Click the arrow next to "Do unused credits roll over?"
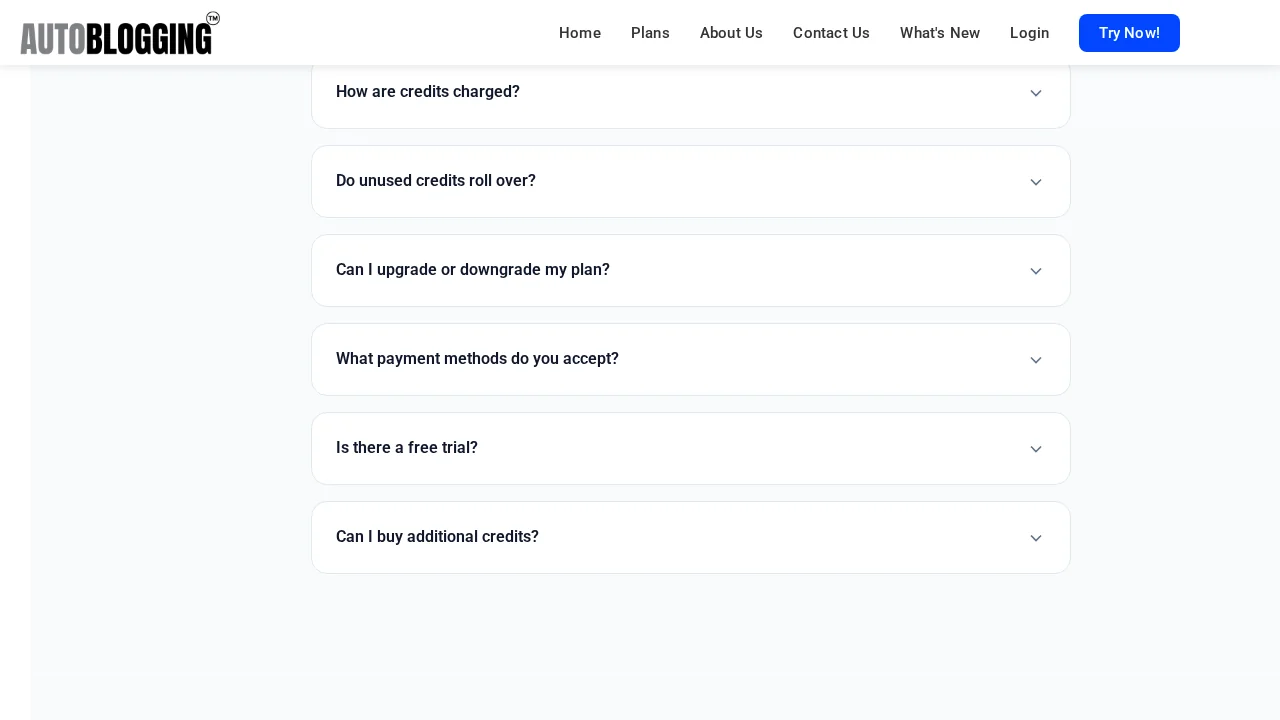 click(x=1036, y=182)
